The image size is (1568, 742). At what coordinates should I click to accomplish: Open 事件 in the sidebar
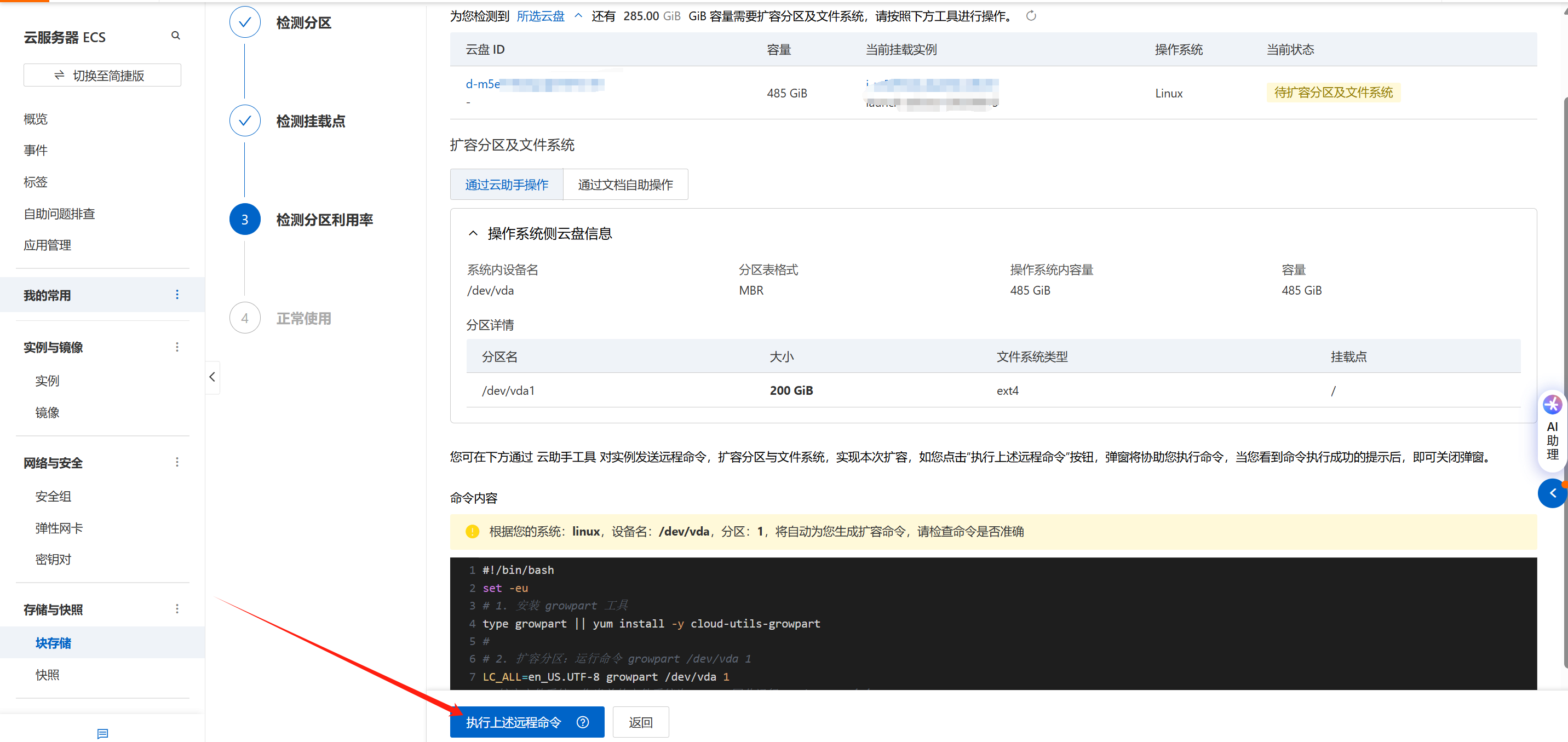click(35, 151)
